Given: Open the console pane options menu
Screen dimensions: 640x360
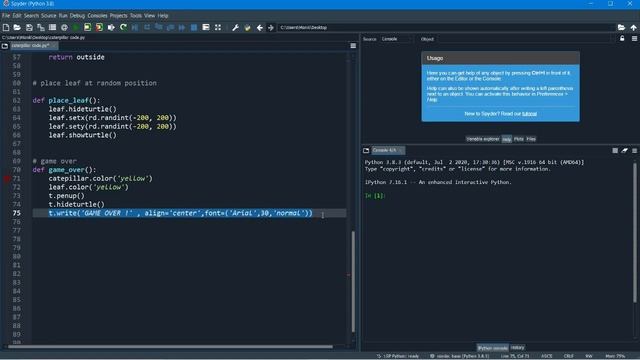Looking at the screenshot, I should (634, 151).
